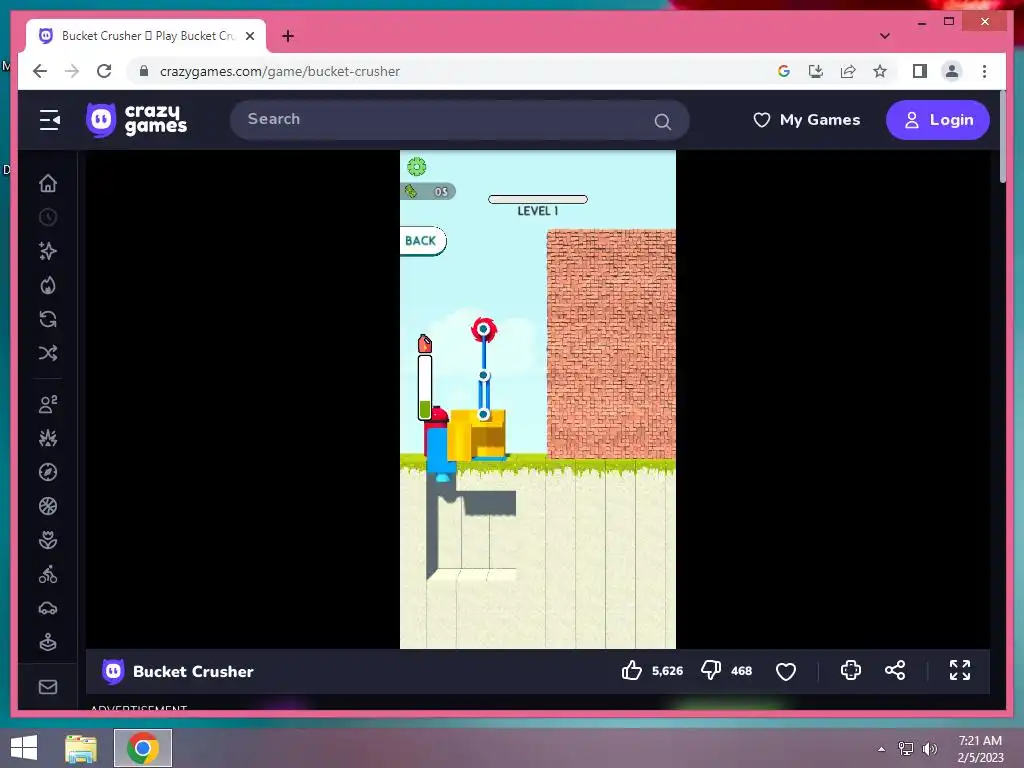Click Chrome in the taskbar
This screenshot has height=768, width=1024.
143,748
